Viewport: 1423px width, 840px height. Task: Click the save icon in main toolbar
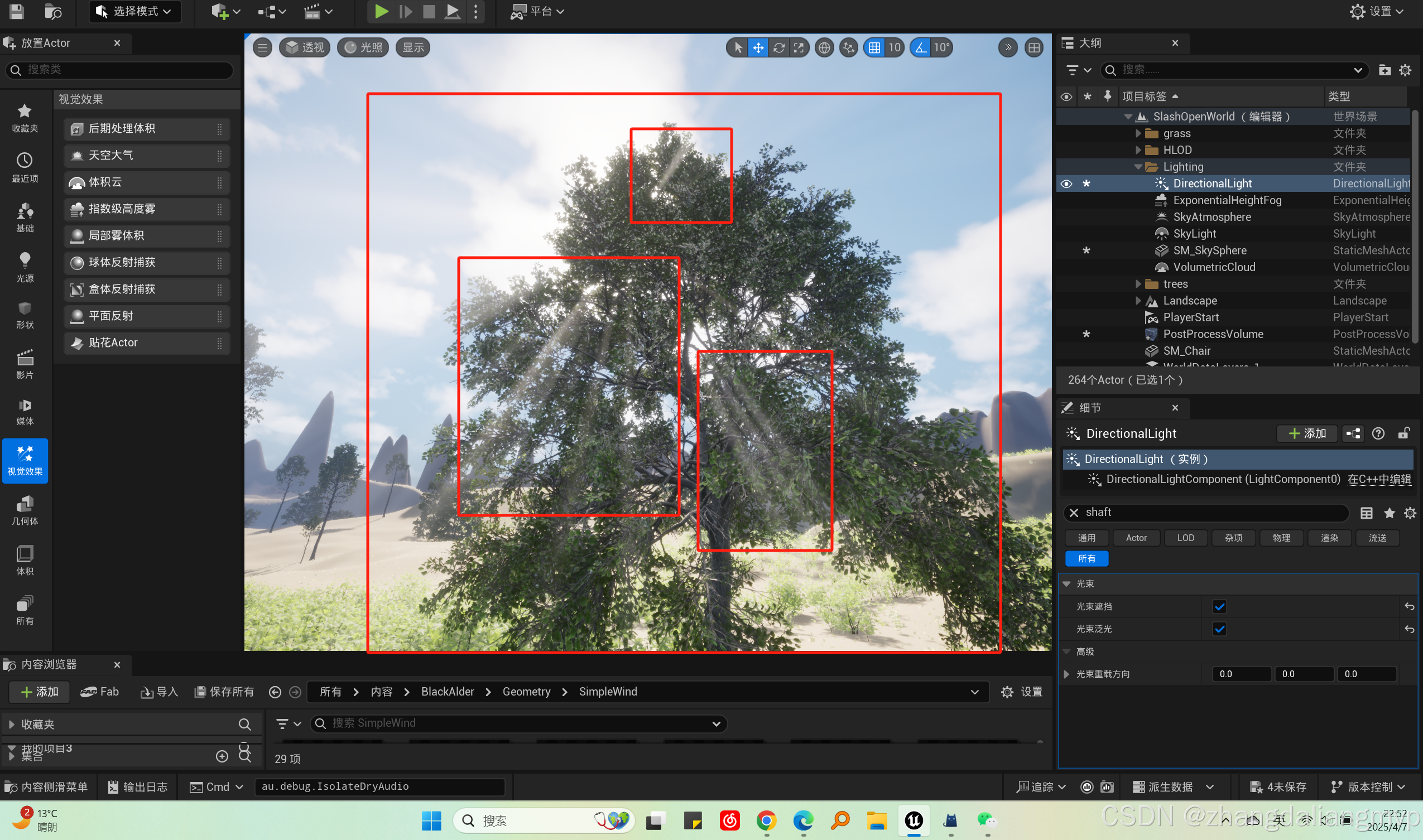16,11
